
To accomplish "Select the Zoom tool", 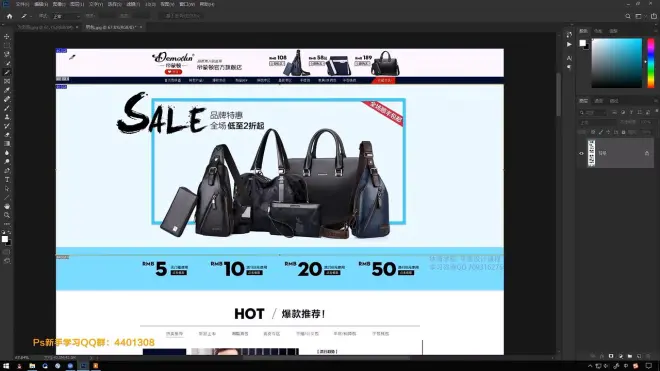I will 7,215.
